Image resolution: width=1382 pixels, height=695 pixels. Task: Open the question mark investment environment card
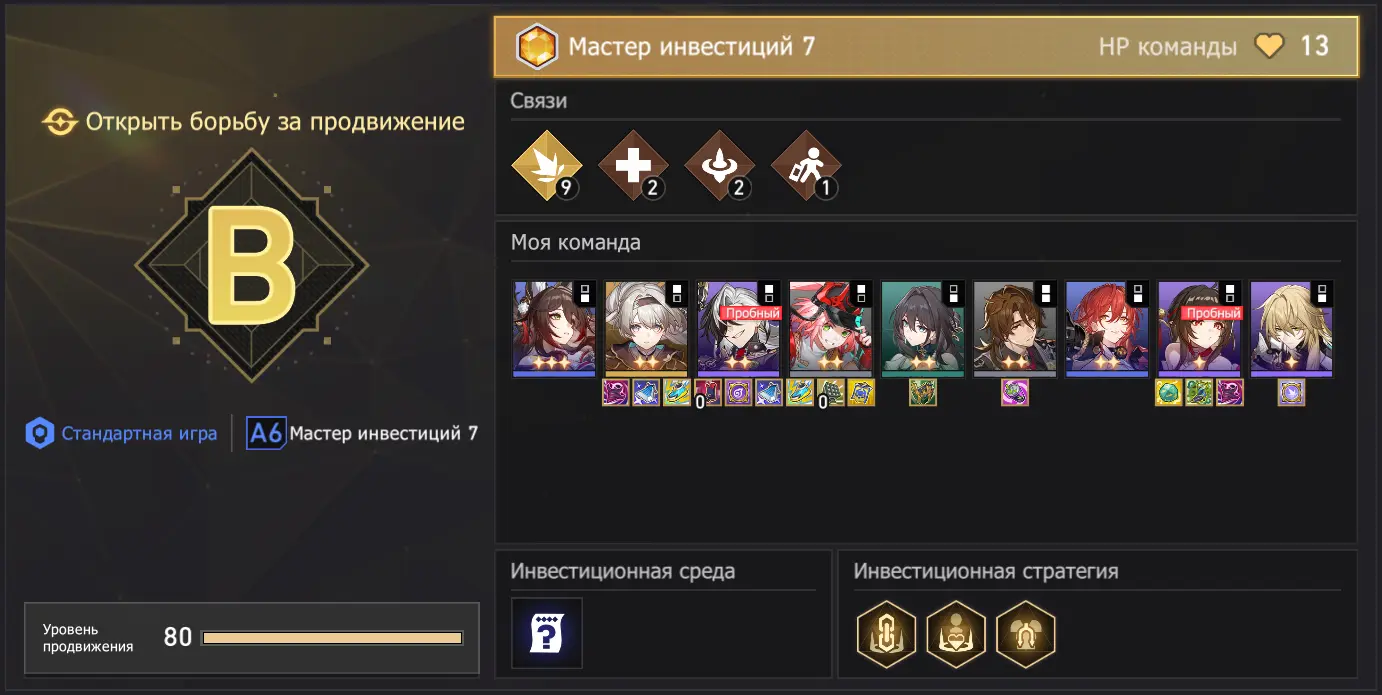547,633
